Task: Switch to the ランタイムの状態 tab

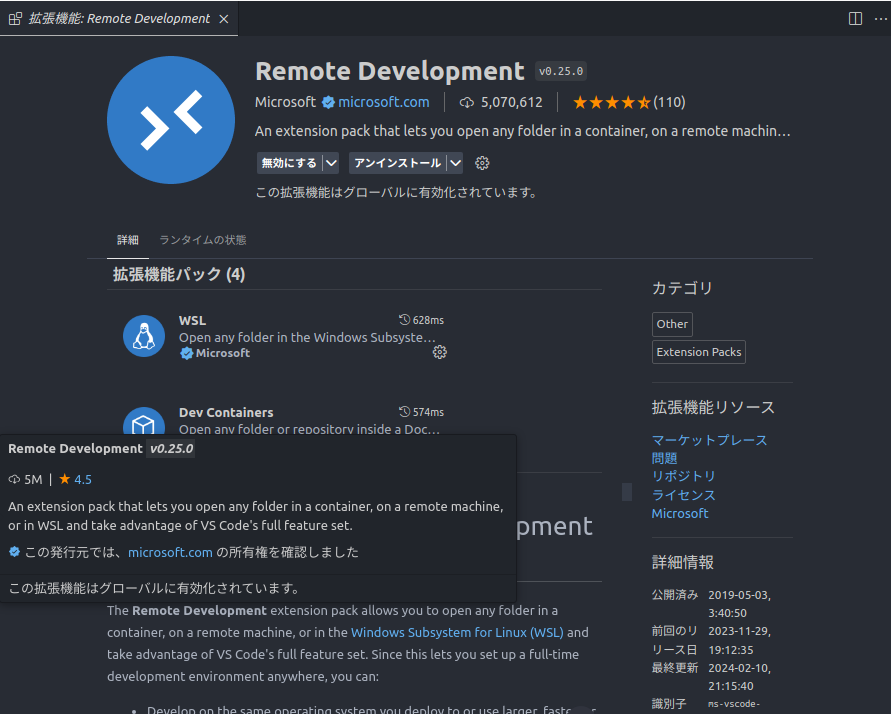Action: (203, 240)
